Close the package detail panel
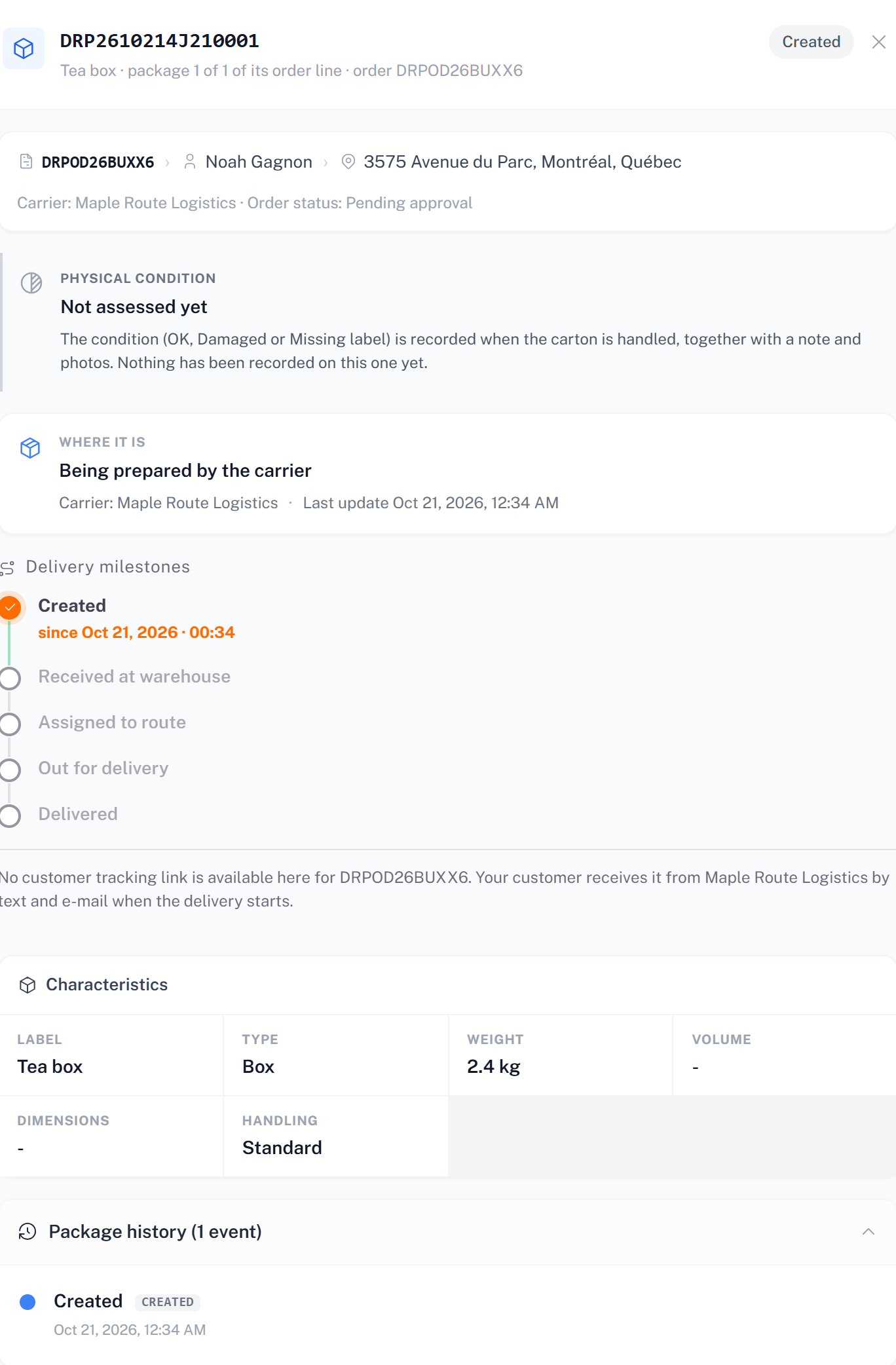 point(879,42)
